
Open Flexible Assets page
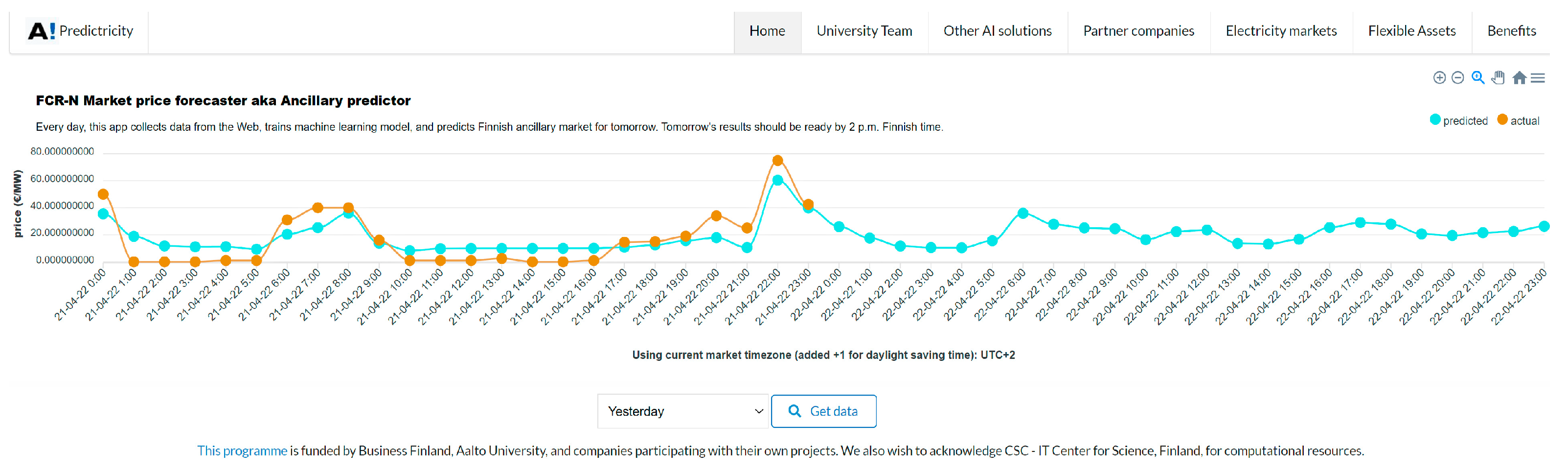(x=1411, y=31)
